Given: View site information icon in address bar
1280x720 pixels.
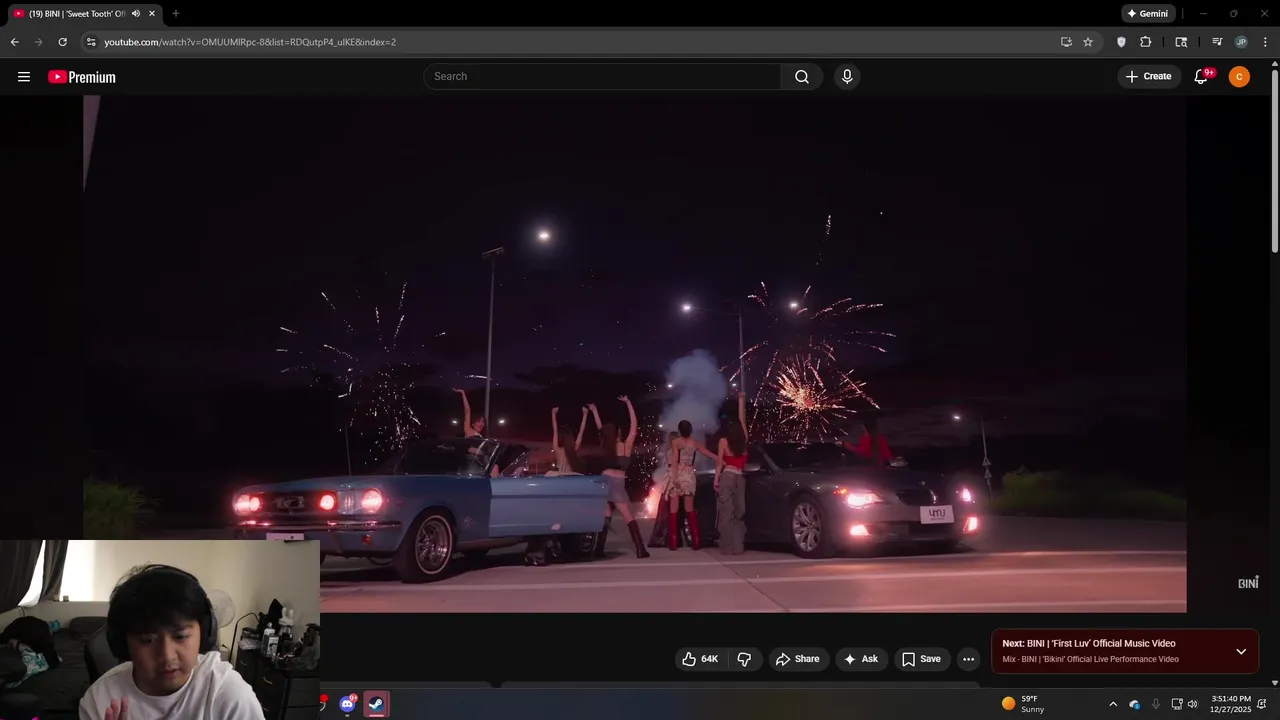Looking at the screenshot, I should pos(91,42).
